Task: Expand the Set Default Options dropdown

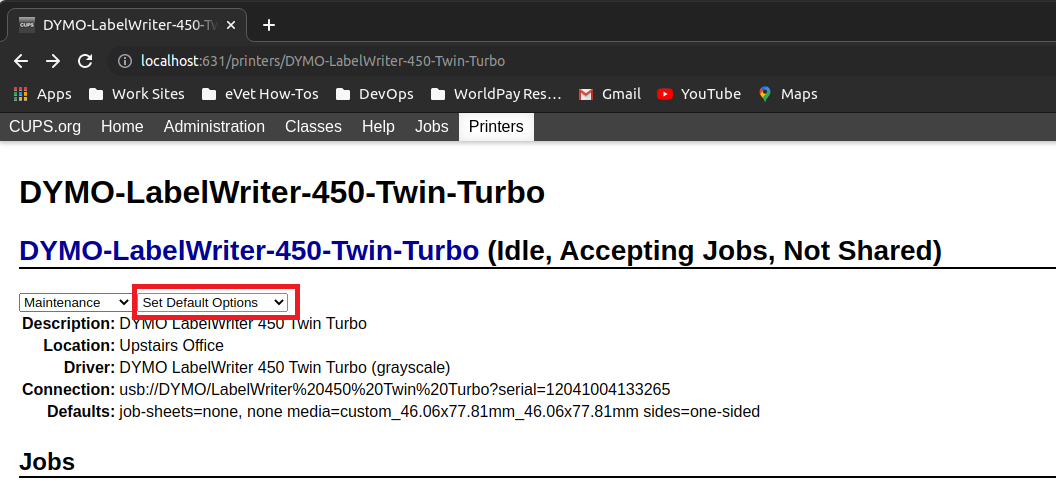Action: coord(212,303)
